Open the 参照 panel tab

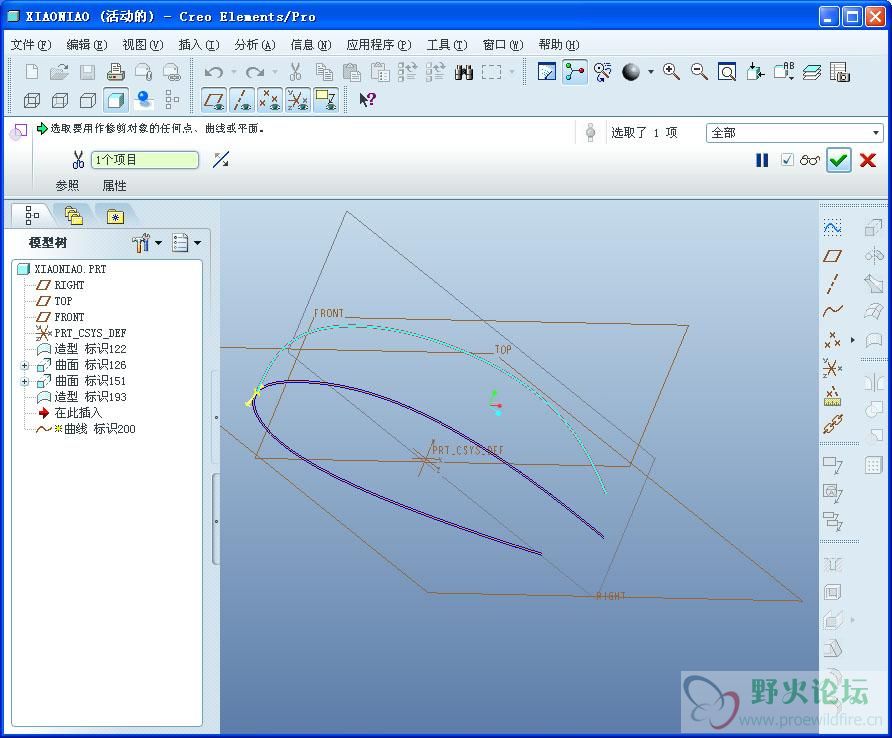pos(67,185)
